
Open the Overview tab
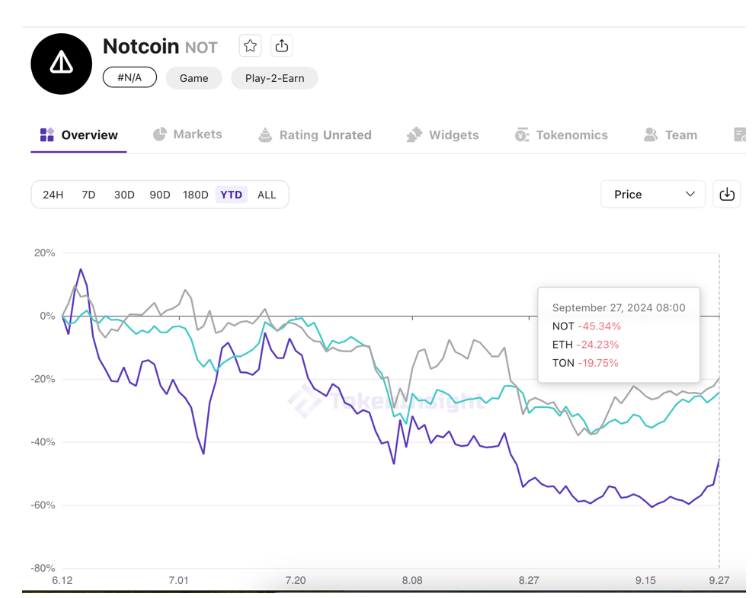79,135
